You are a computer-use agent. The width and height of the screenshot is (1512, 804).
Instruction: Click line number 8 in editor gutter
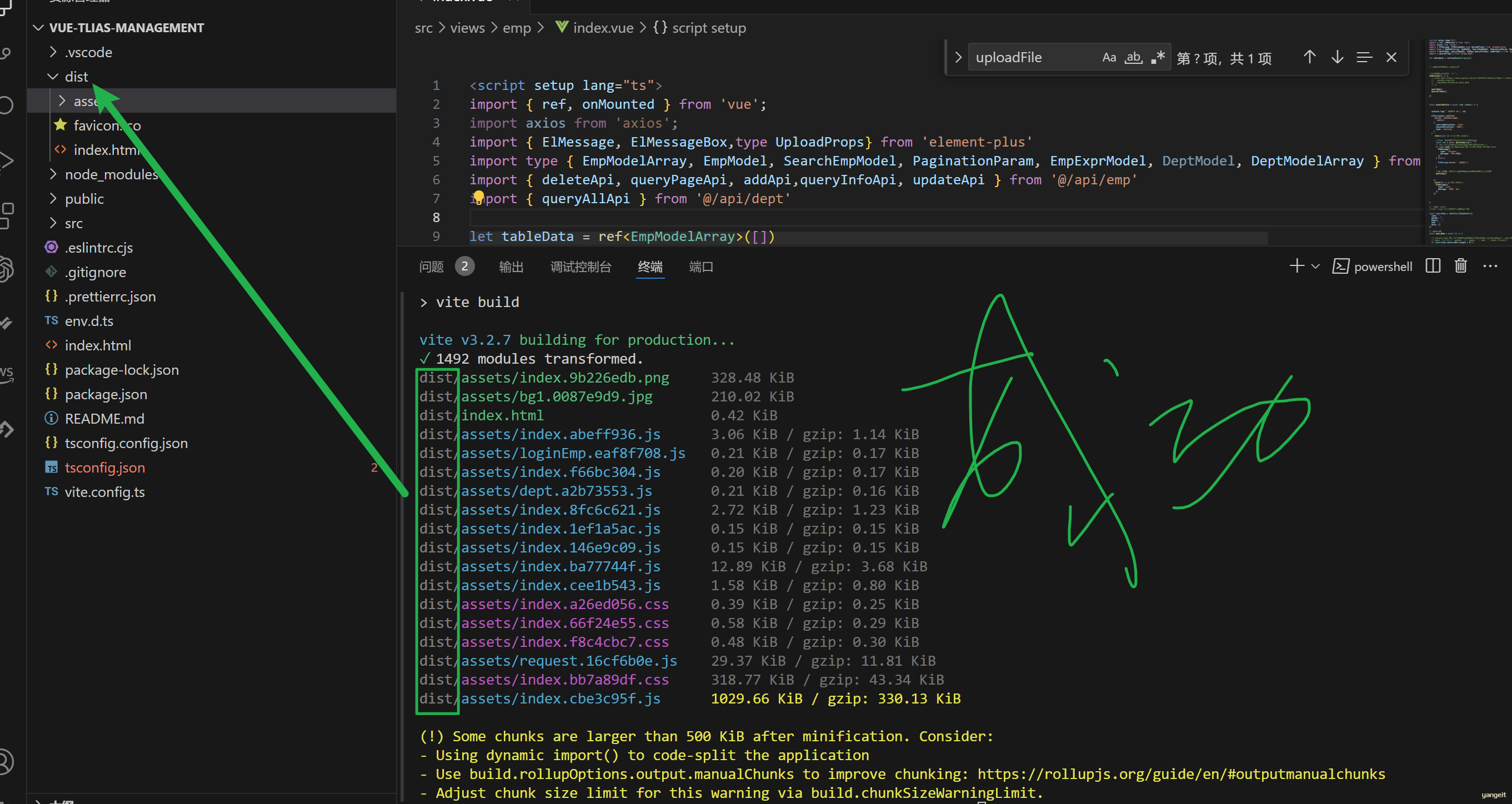436,217
